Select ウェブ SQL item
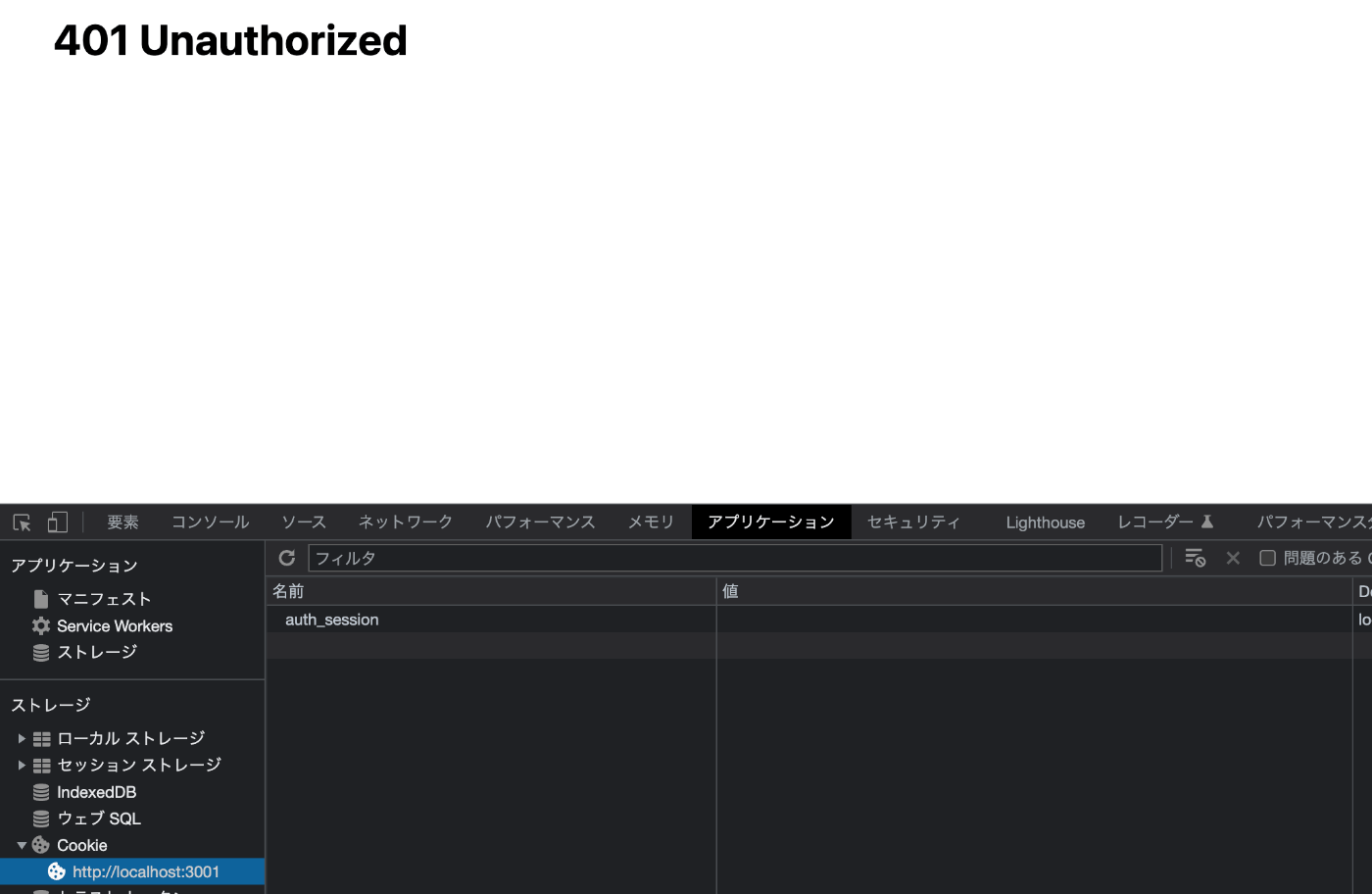 coord(99,819)
